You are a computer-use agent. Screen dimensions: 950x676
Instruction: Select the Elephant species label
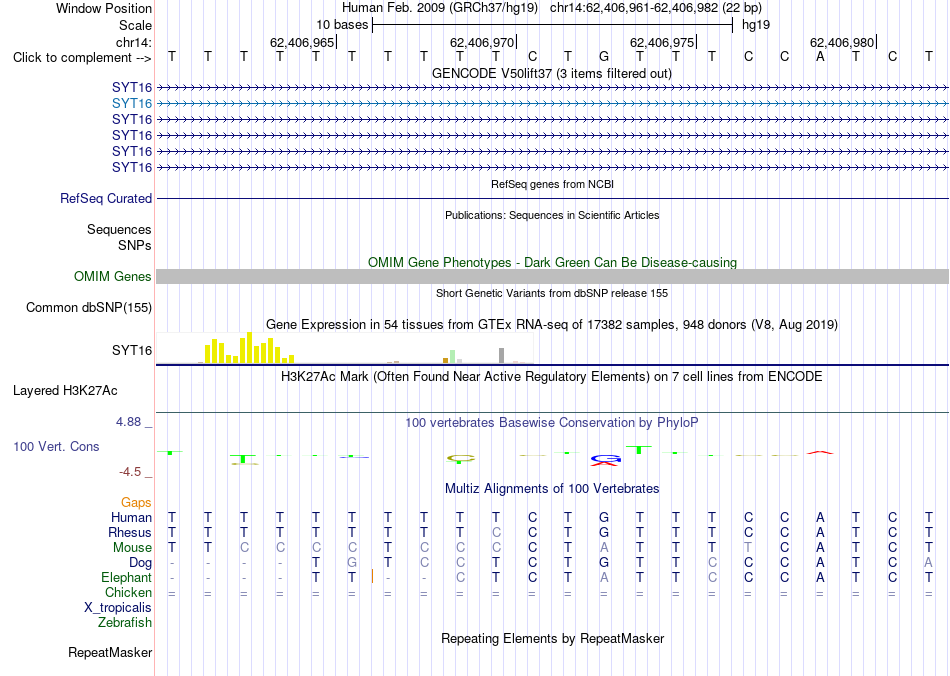click(x=127, y=578)
